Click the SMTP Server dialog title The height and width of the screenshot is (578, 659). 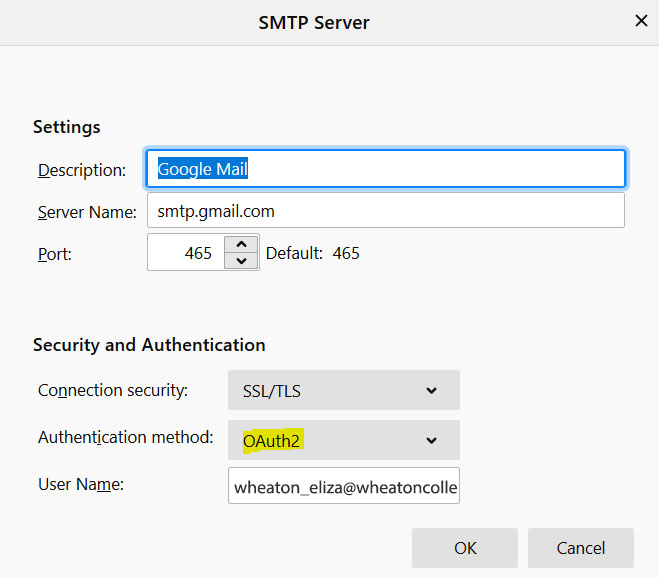pos(314,21)
